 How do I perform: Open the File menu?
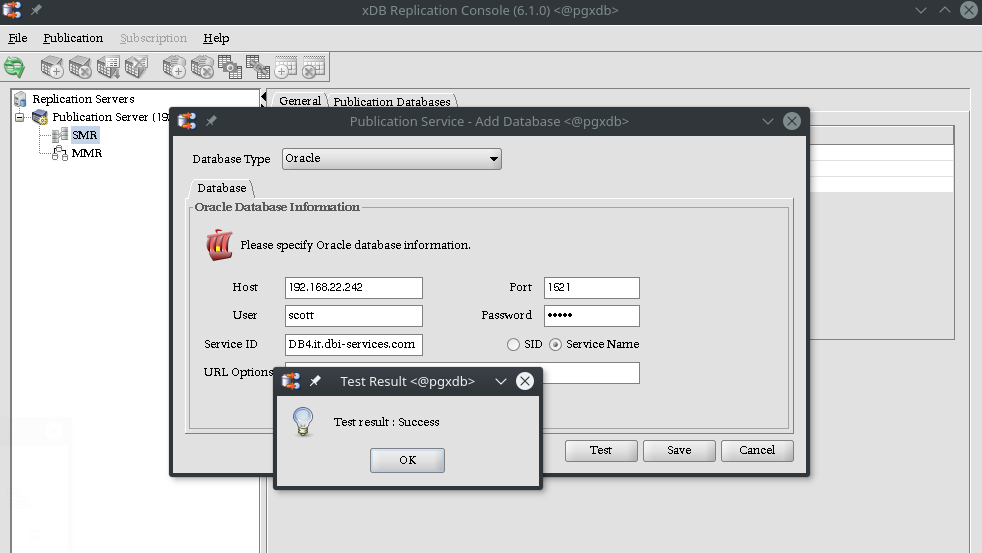(x=18, y=38)
